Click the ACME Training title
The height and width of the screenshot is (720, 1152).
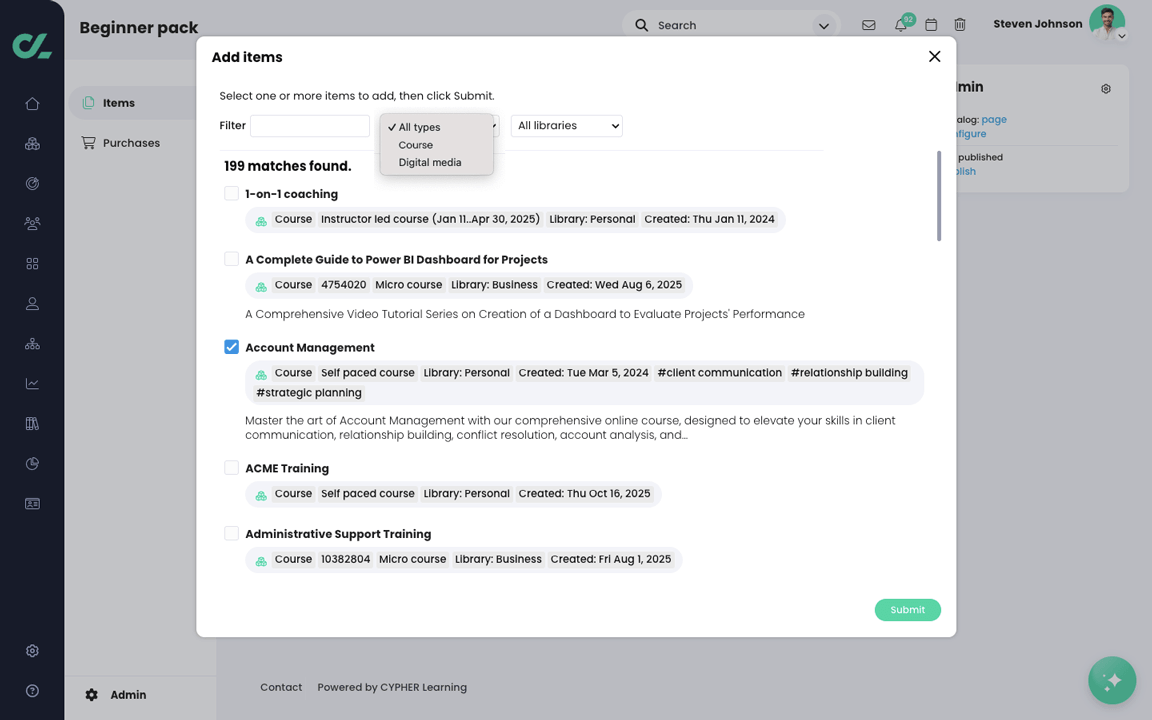point(287,469)
